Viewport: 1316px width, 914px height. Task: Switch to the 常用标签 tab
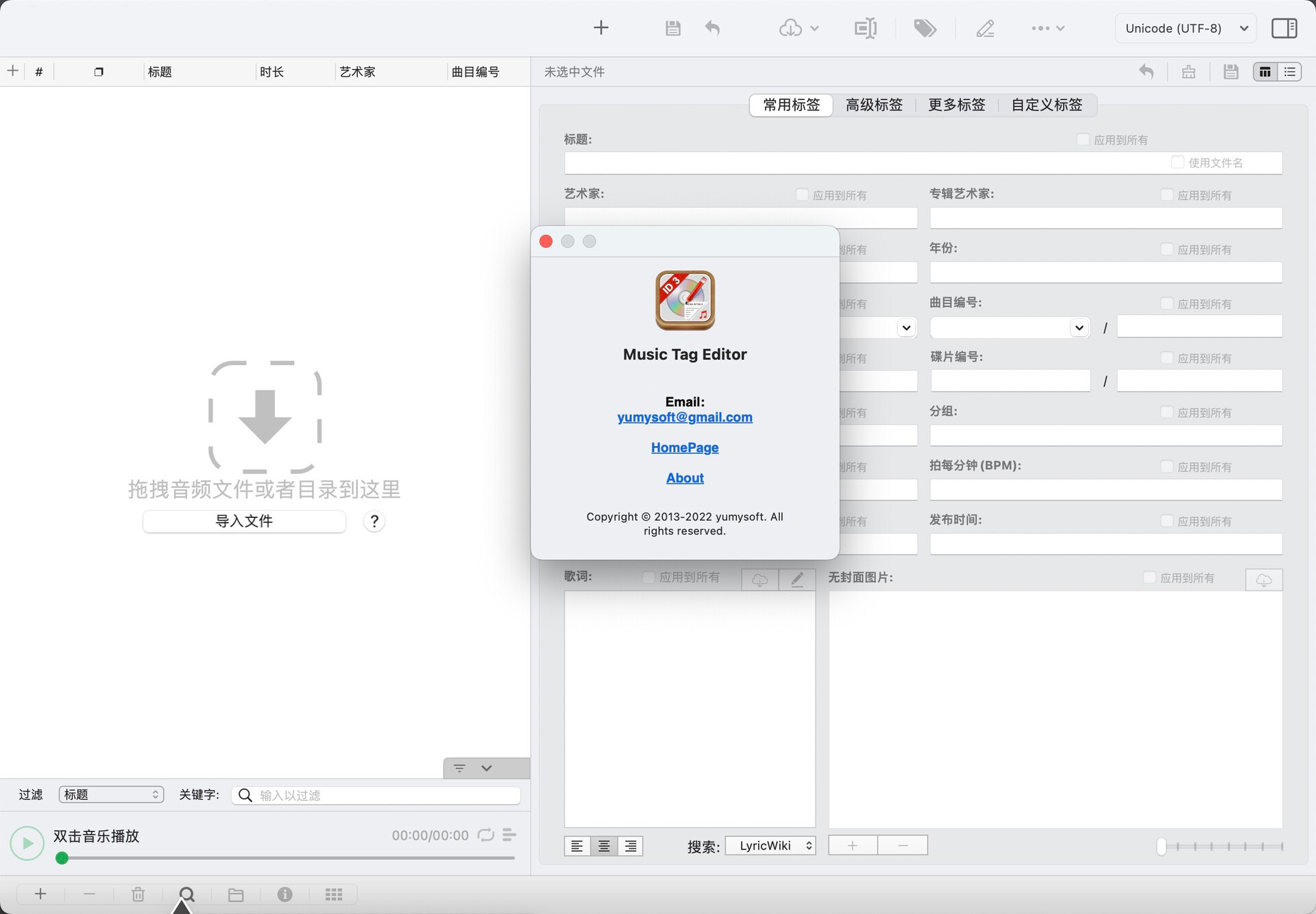(x=792, y=105)
